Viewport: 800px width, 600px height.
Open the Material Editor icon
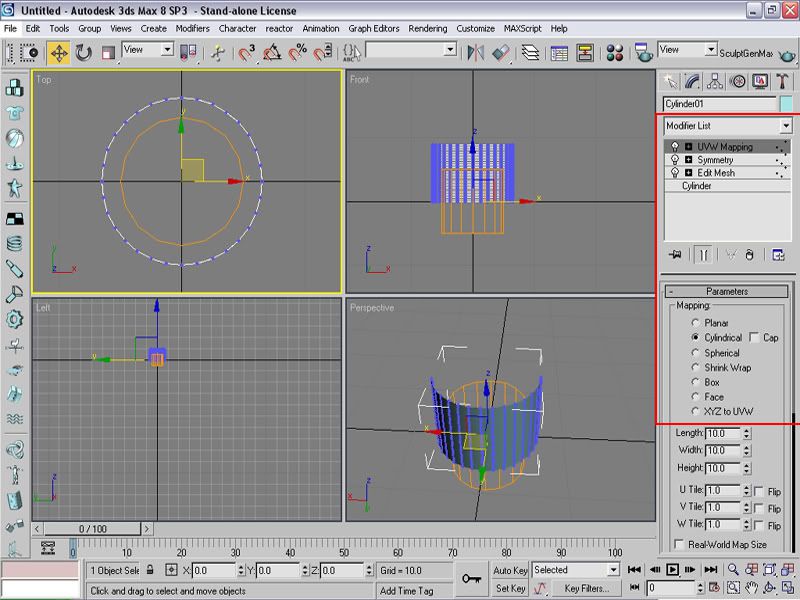(616, 53)
